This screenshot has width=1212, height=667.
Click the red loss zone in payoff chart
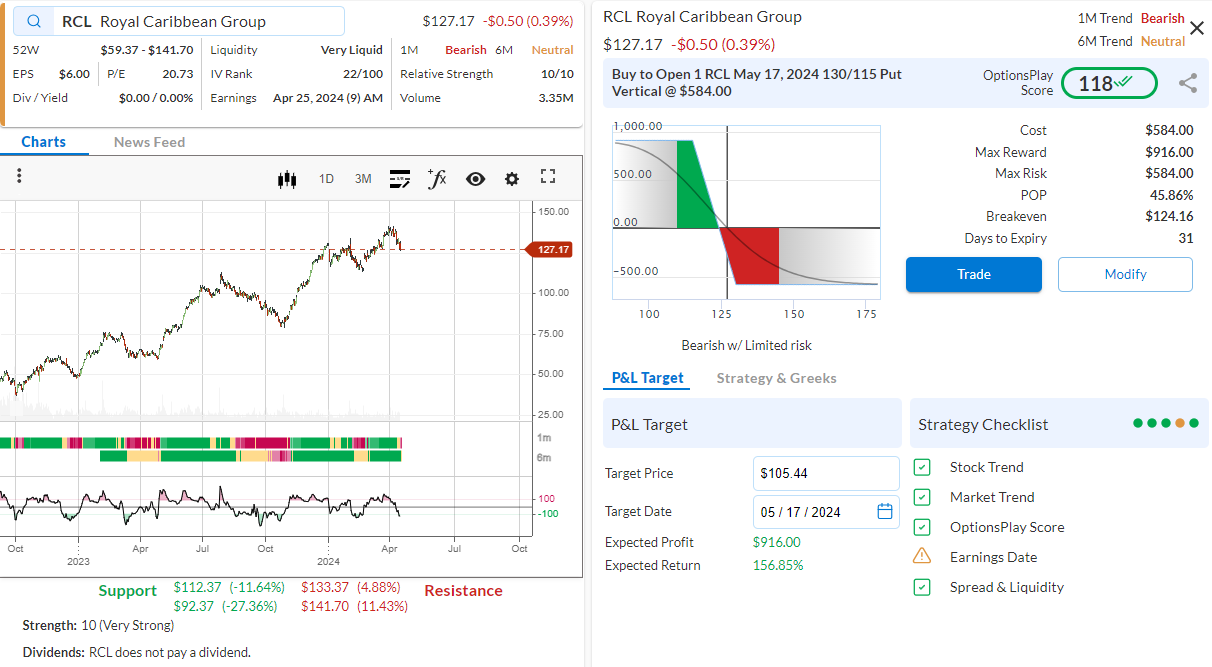coord(752,255)
